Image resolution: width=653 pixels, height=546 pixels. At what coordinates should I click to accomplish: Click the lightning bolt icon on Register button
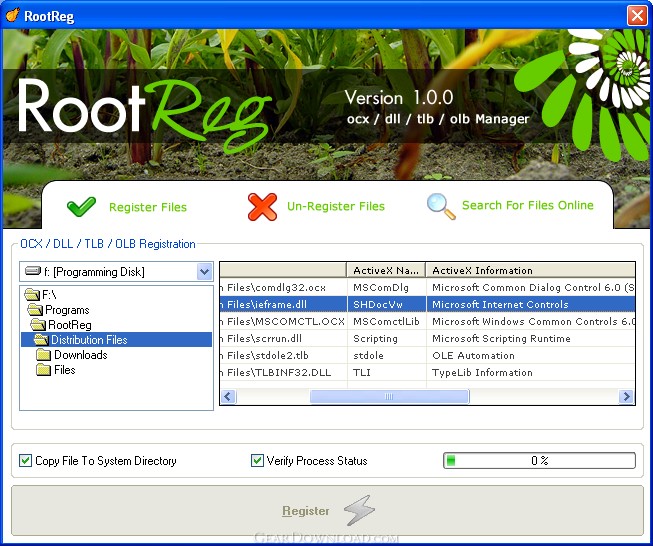pos(359,510)
